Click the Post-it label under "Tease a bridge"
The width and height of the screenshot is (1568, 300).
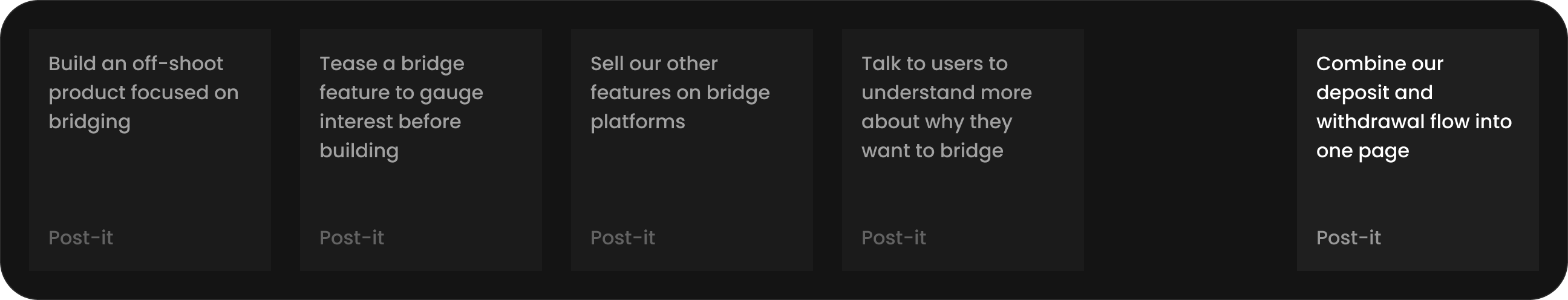pos(352,238)
